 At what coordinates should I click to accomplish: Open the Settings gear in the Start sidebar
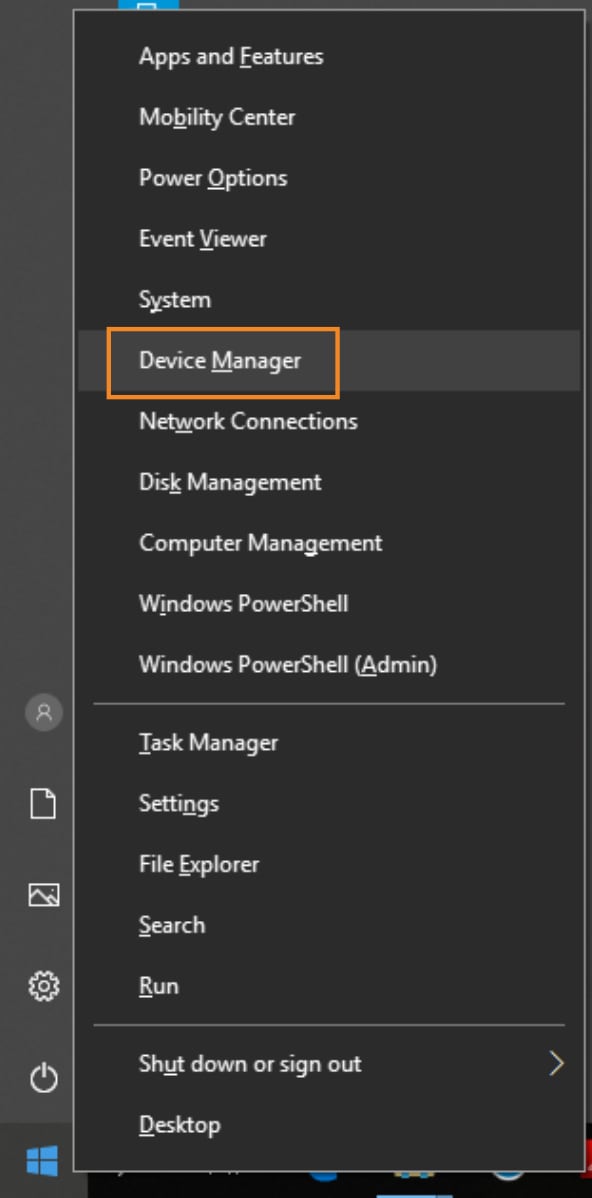[x=44, y=986]
